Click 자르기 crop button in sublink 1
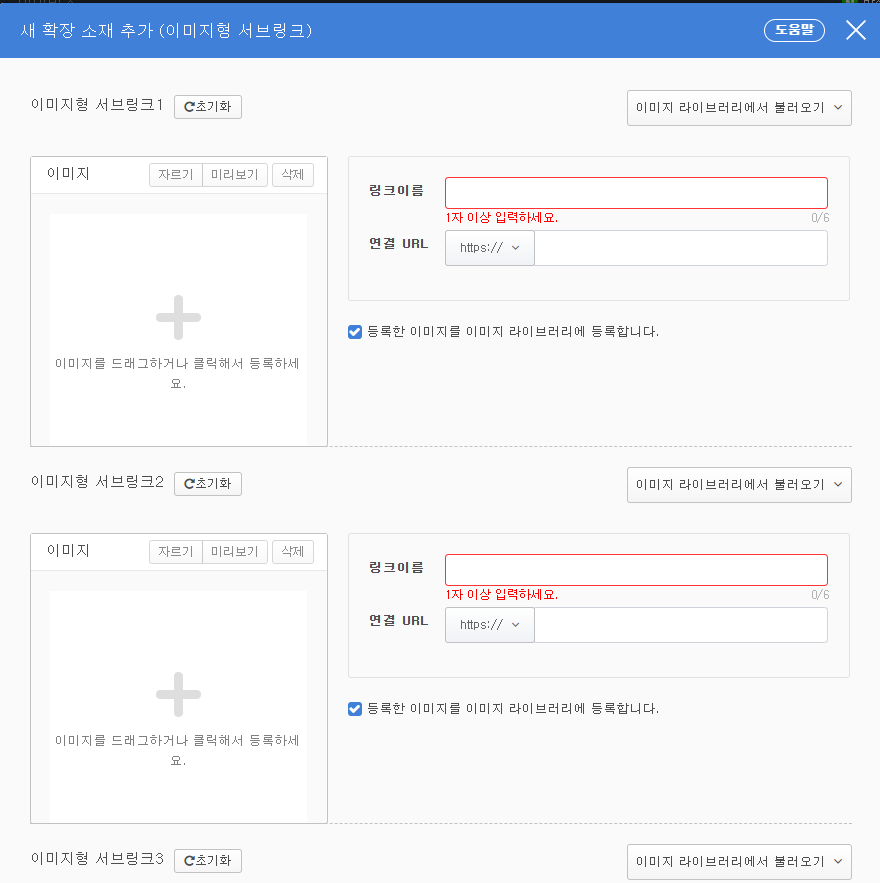 pos(176,175)
